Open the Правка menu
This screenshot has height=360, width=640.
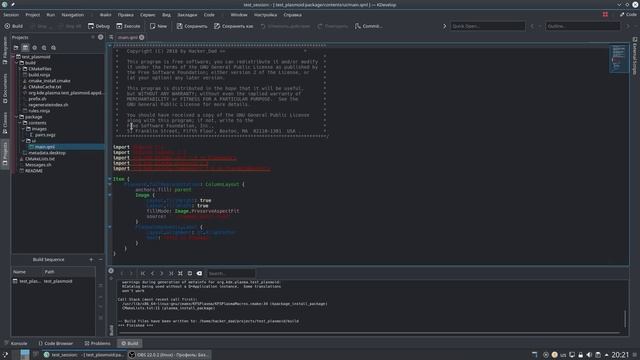point(126,15)
